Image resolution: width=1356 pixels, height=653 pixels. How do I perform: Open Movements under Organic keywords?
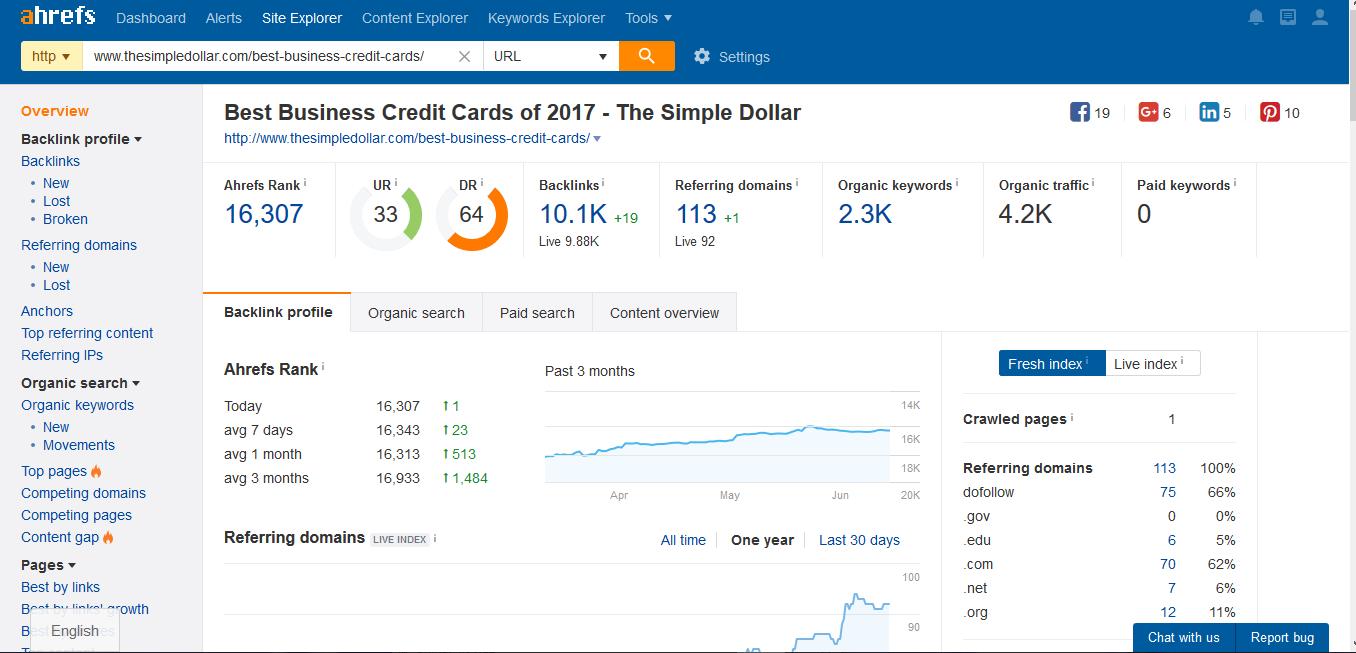(79, 445)
